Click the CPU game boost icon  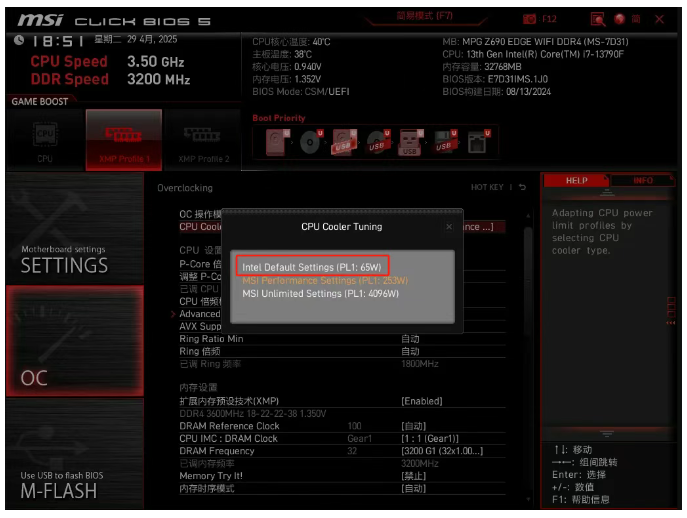point(45,140)
